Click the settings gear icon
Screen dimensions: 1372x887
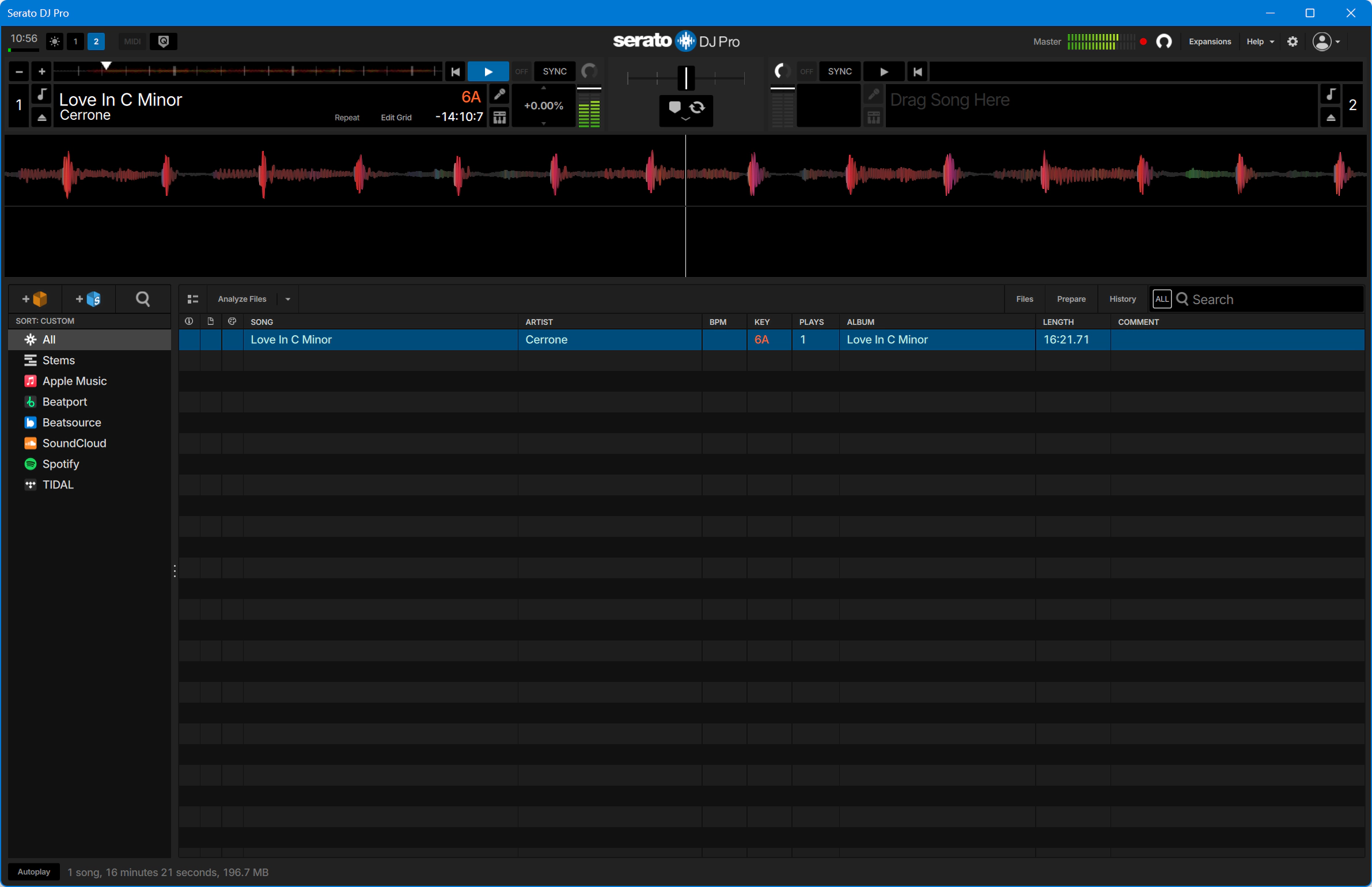tap(1293, 41)
